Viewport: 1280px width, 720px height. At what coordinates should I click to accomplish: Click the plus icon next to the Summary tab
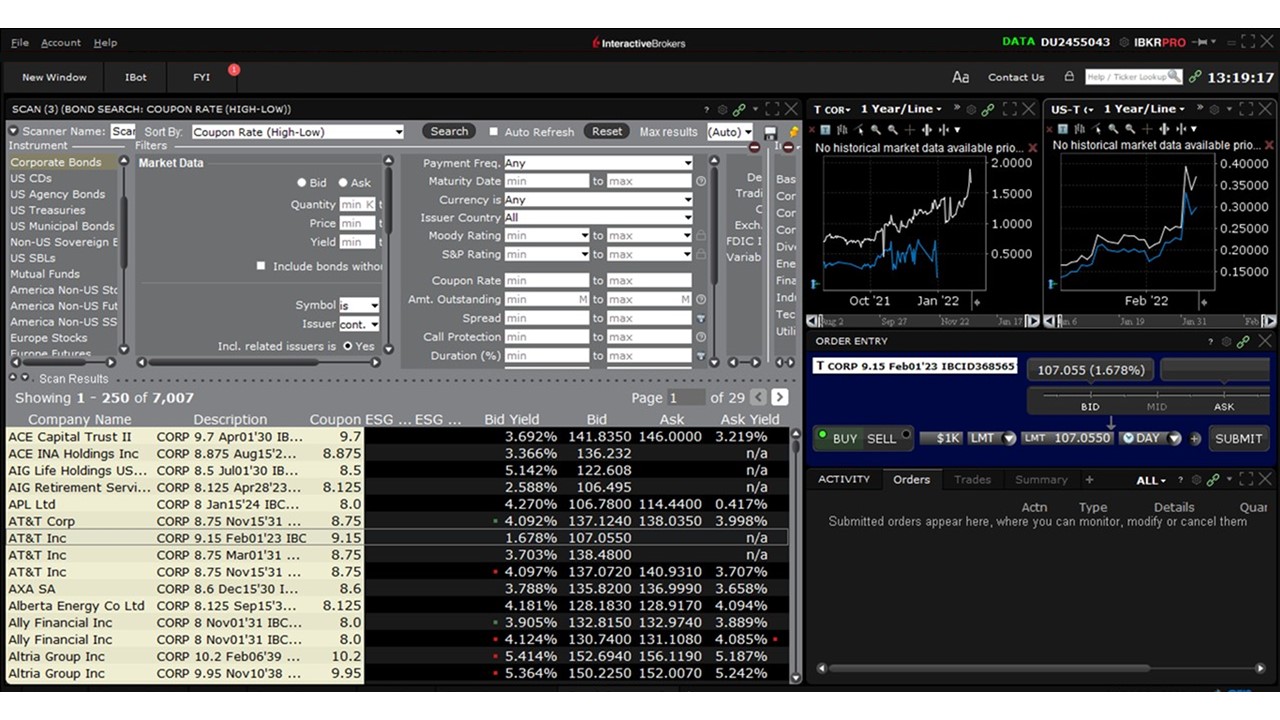(x=1089, y=479)
